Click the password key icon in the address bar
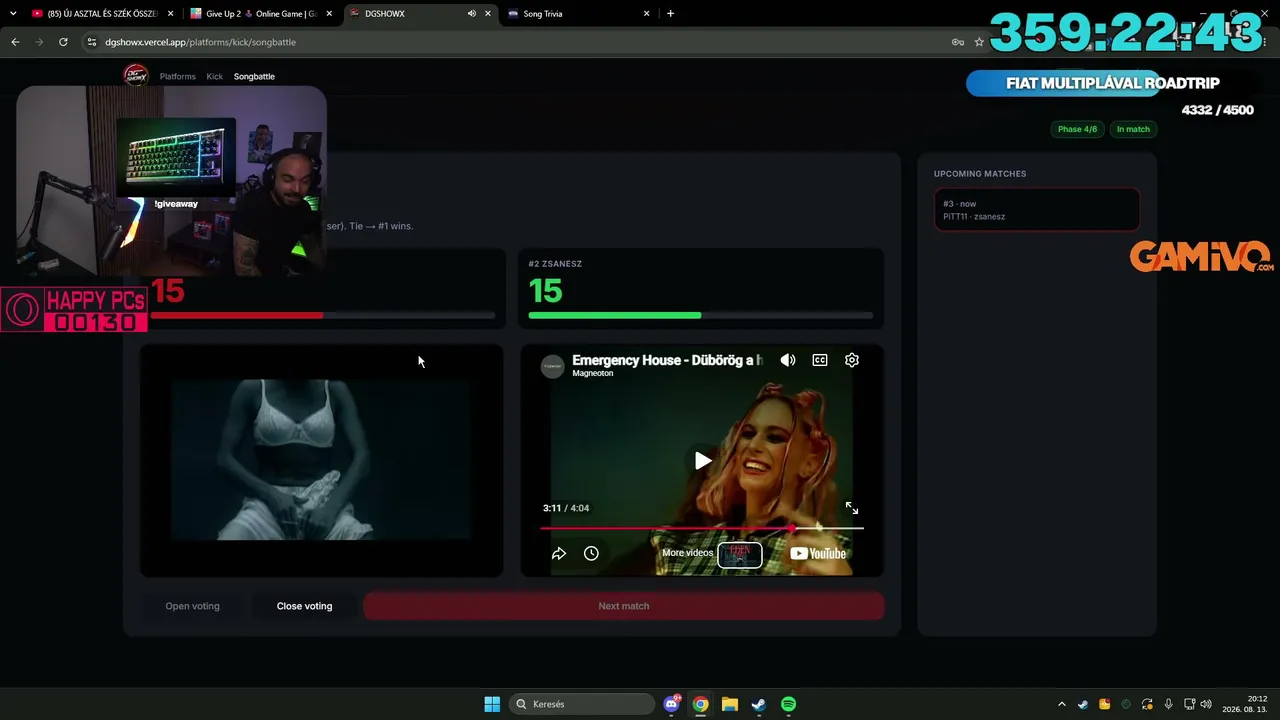The image size is (1280, 720). pyautogui.click(x=957, y=42)
